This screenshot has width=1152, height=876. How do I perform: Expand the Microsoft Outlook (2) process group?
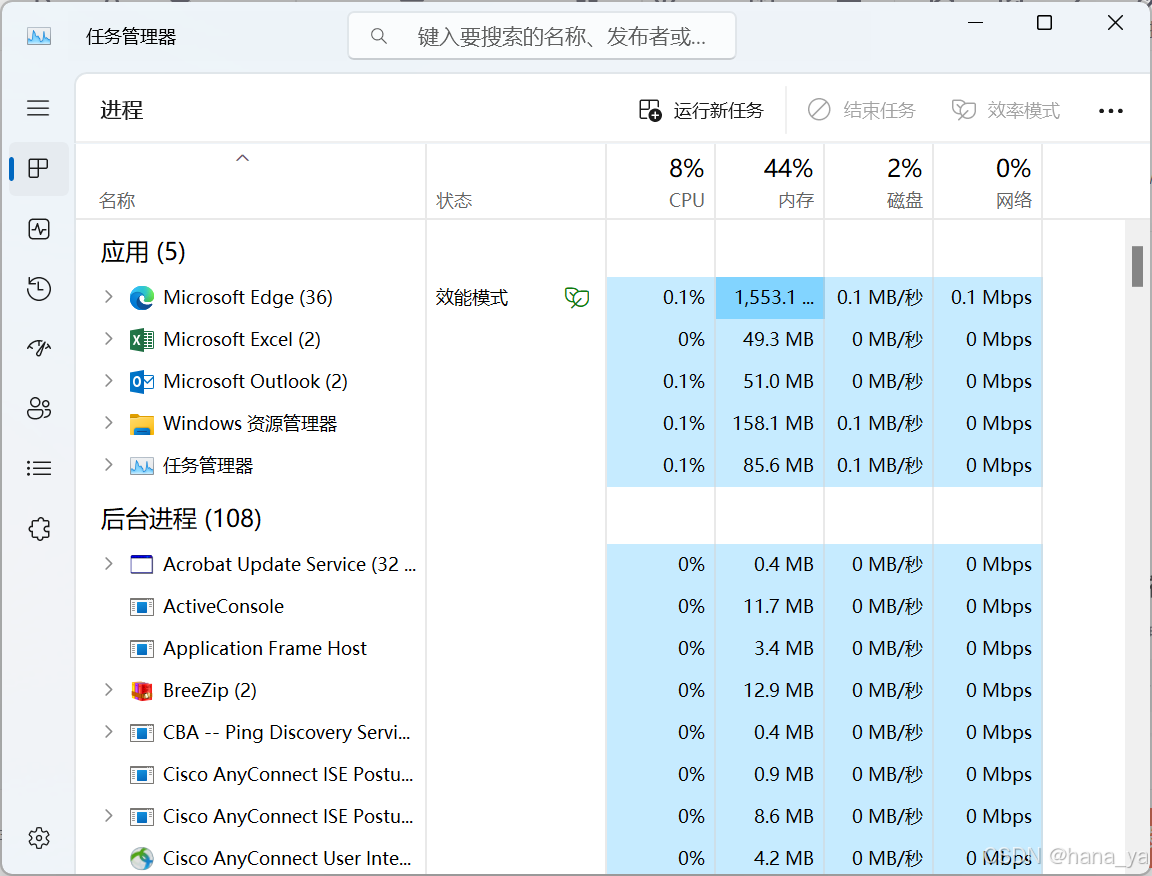pos(109,381)
